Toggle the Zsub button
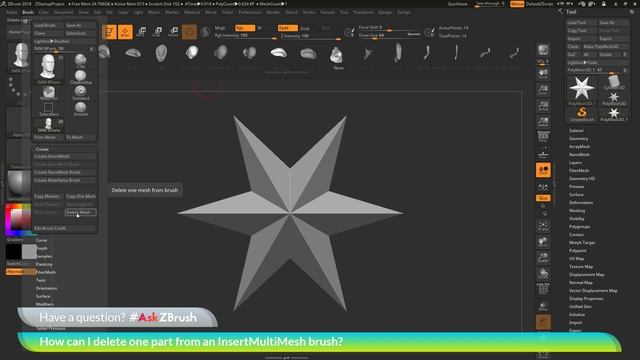 305,28
